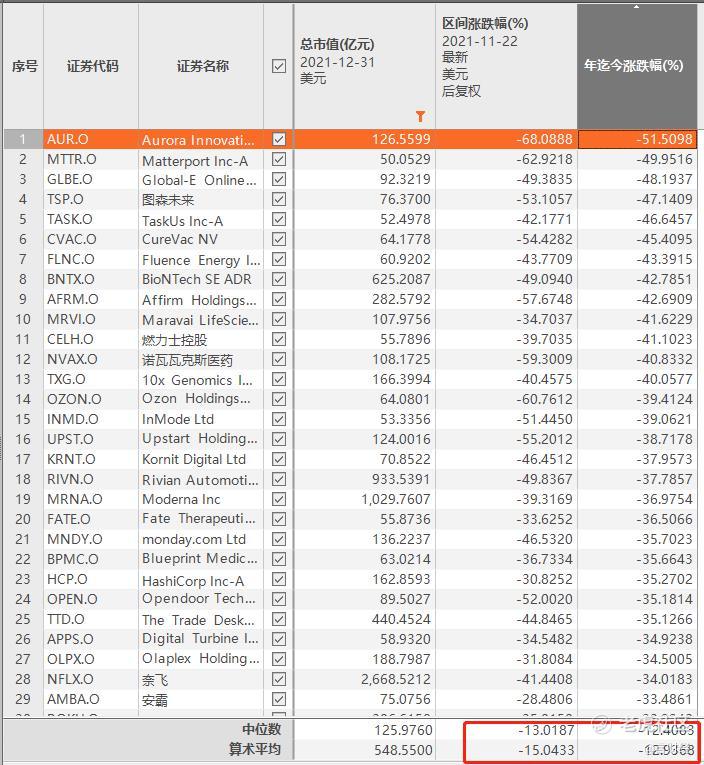The width and height of the screenshot is (704, 765).
Task: Select InMode Ltd name cell
Action: (x=201, y=419)
